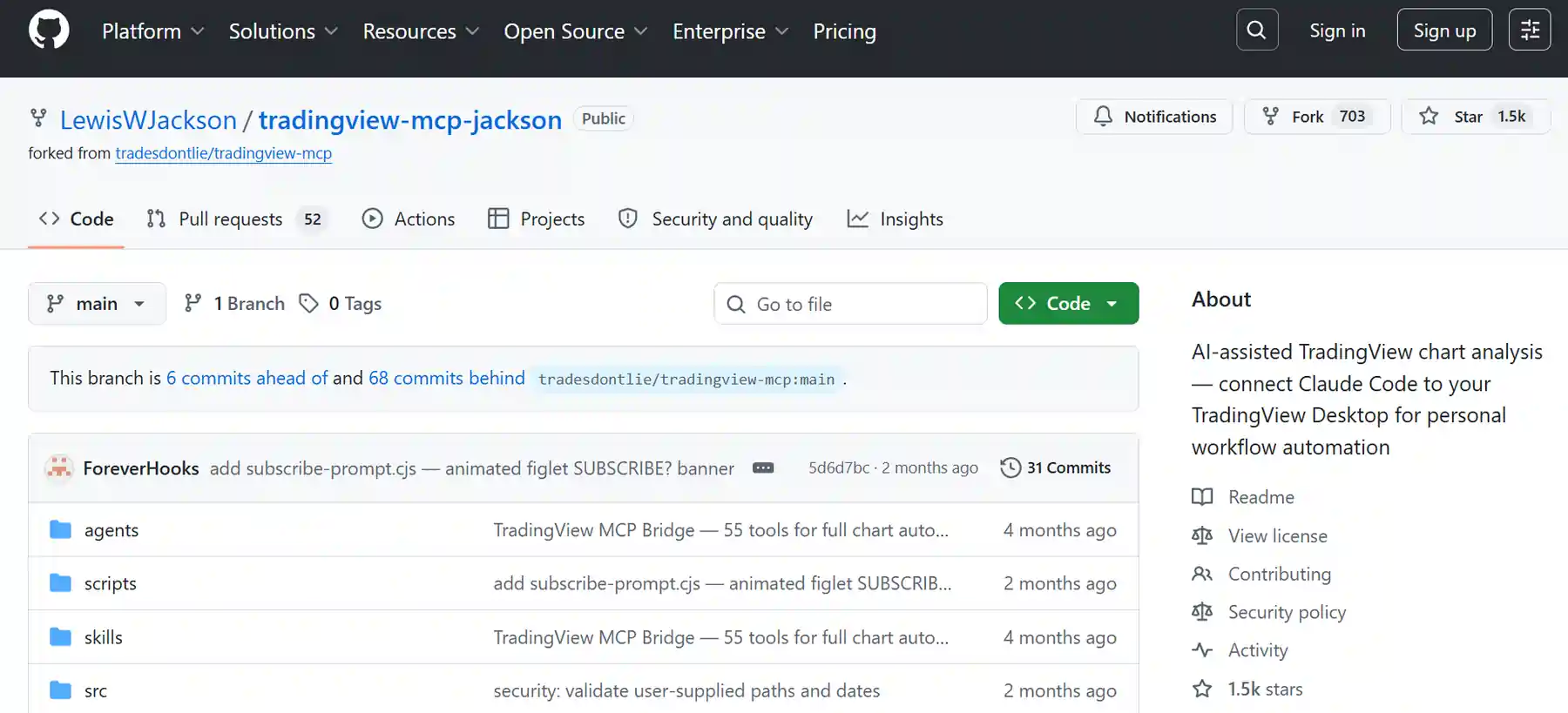The height and width of the screenshot is (713, 1568).
Task: Focus the Go to file search field
Action: (x=850, y=303)
